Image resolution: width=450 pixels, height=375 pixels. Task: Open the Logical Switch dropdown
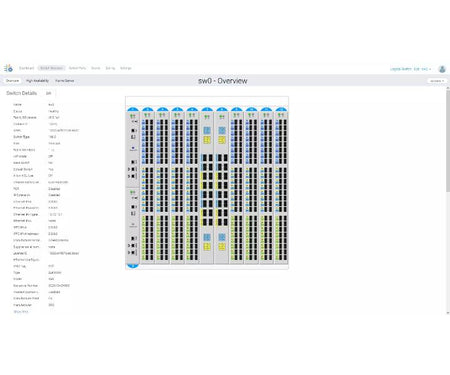coord(411,69)
